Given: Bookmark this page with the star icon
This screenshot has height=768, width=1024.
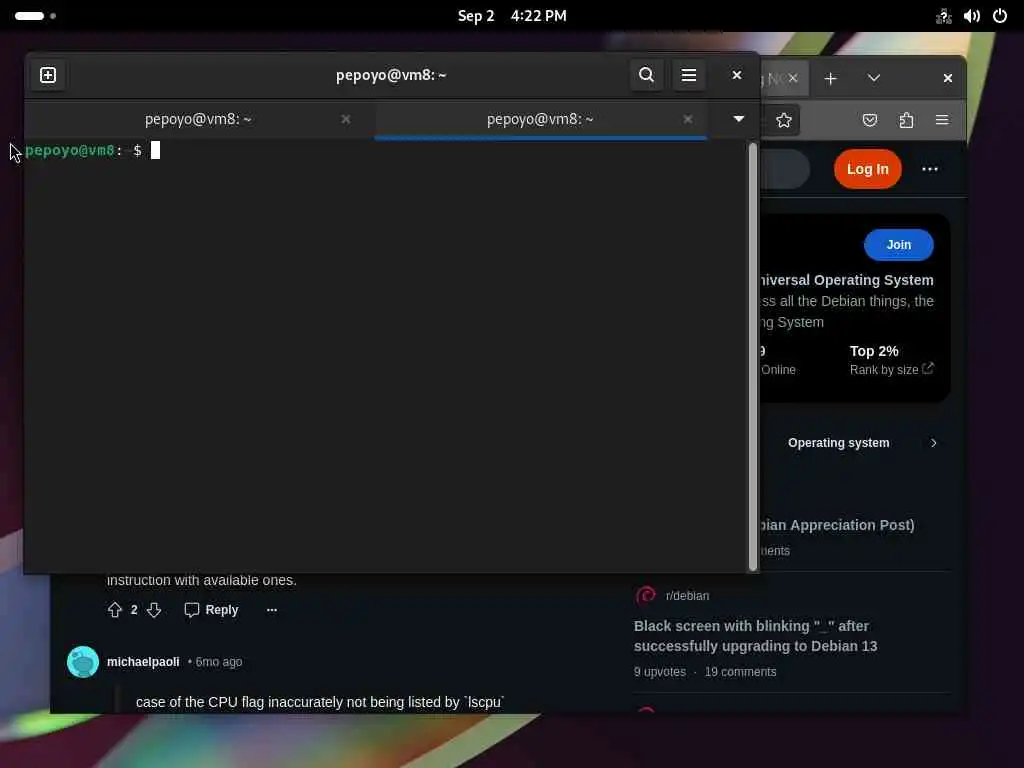Looking at the screenshot, I should tap(784, 120).
